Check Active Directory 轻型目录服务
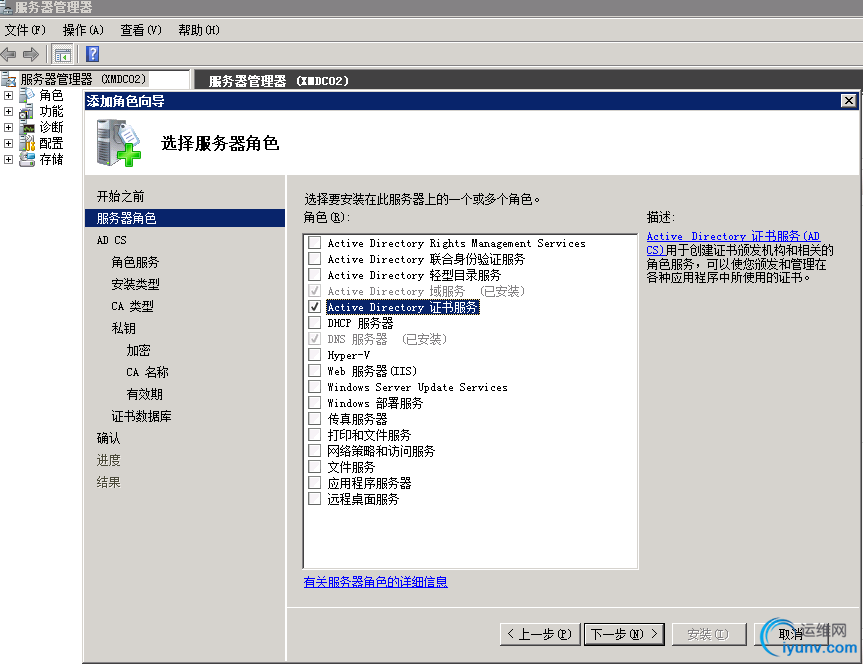 click(314, 275)
